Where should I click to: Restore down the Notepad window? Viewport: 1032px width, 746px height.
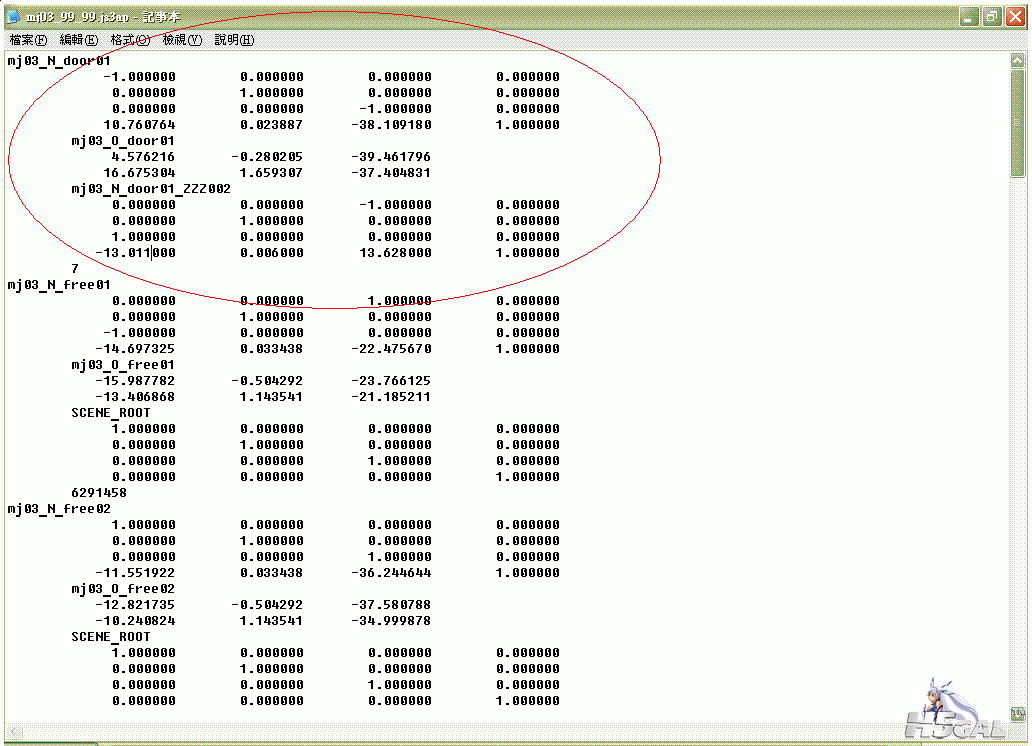[x=992, y=16]
